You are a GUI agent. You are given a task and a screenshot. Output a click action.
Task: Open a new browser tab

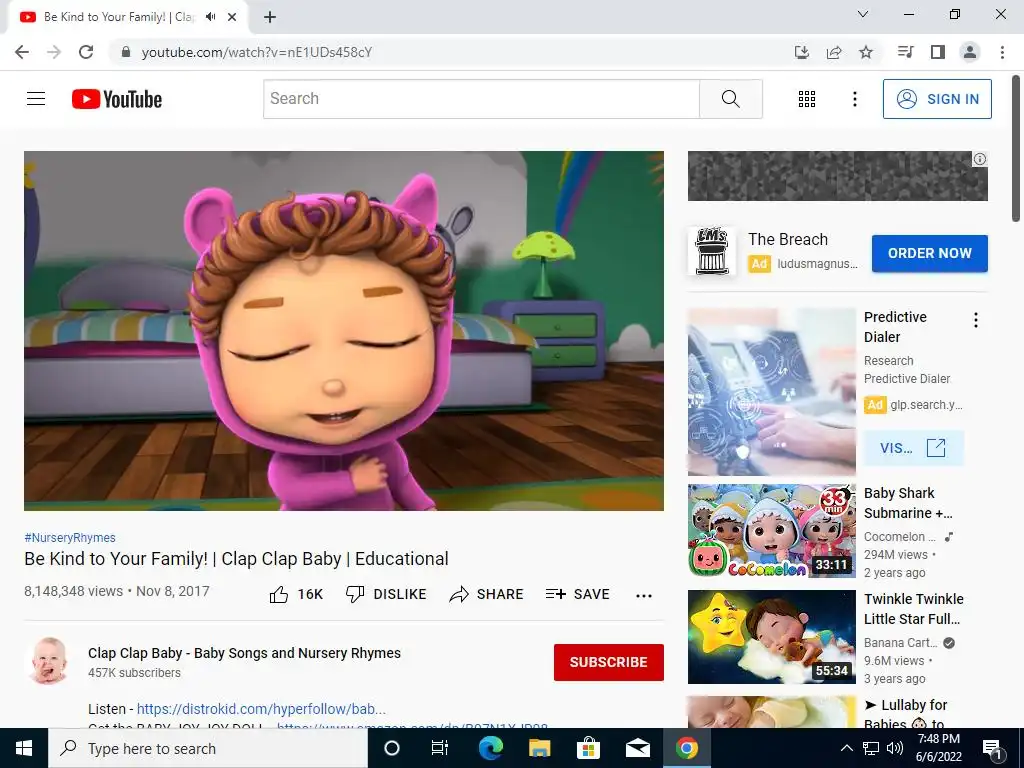[270, 17]
